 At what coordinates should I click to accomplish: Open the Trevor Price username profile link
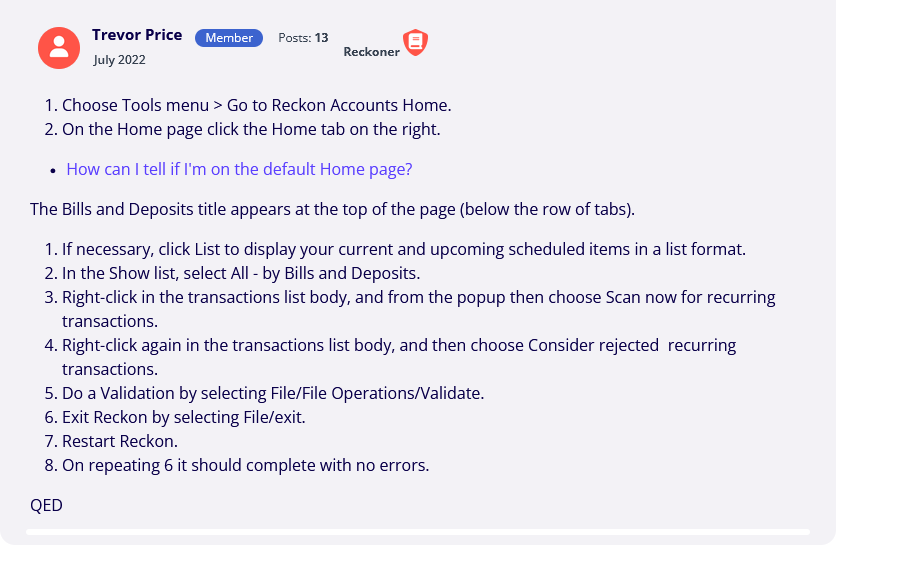click(137, 35)
